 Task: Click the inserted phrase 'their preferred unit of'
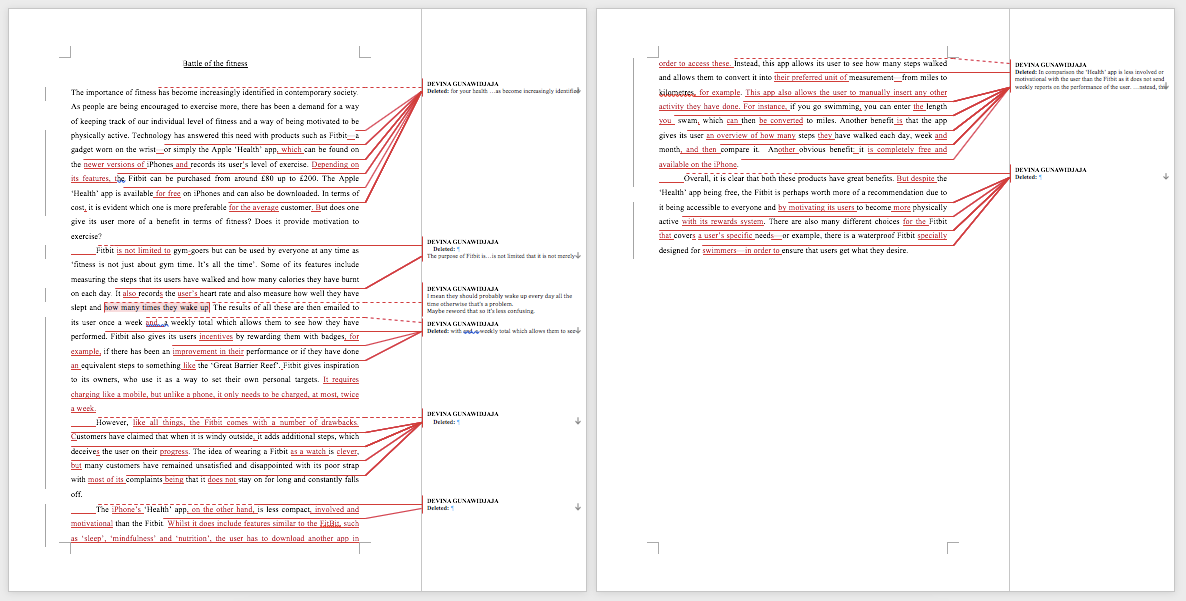click(x=811, y=78)
